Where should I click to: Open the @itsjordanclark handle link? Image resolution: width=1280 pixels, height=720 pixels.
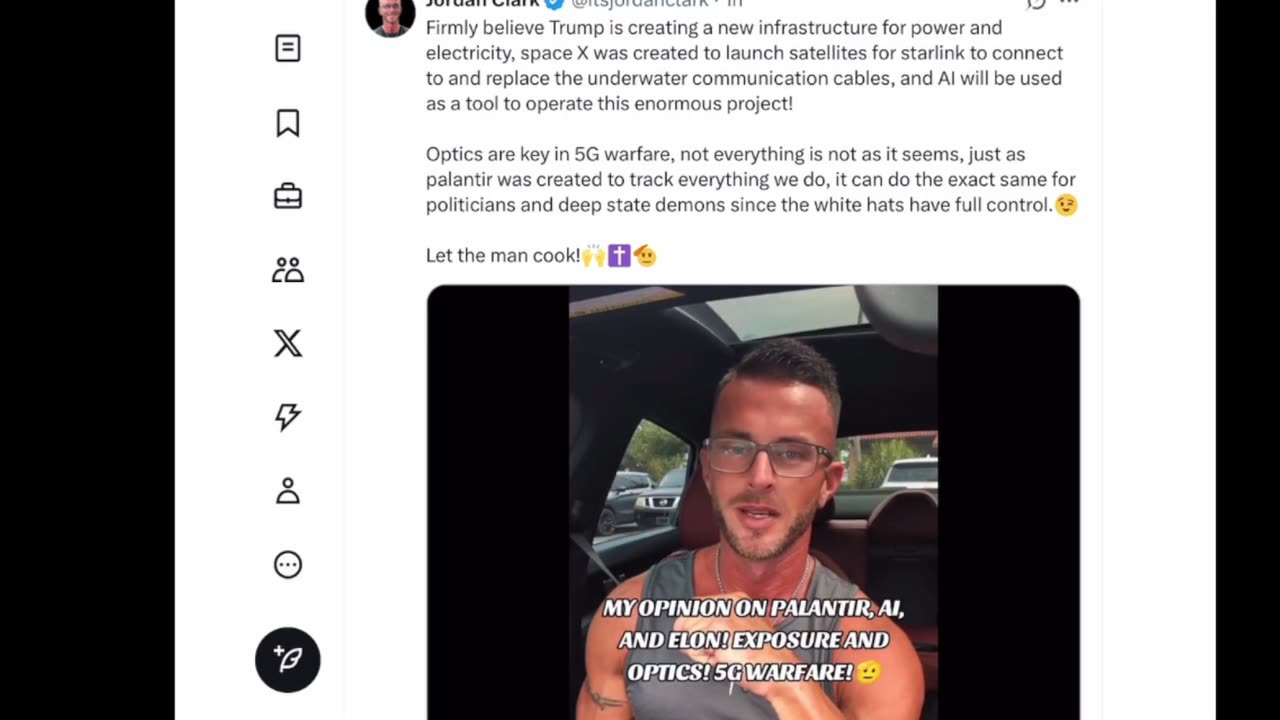[x=638, y=4]
